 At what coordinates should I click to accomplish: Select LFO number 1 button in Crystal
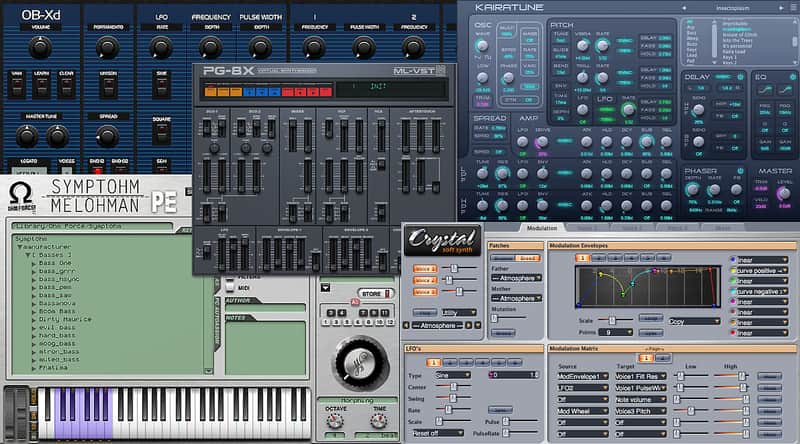(x=433, y=362)
